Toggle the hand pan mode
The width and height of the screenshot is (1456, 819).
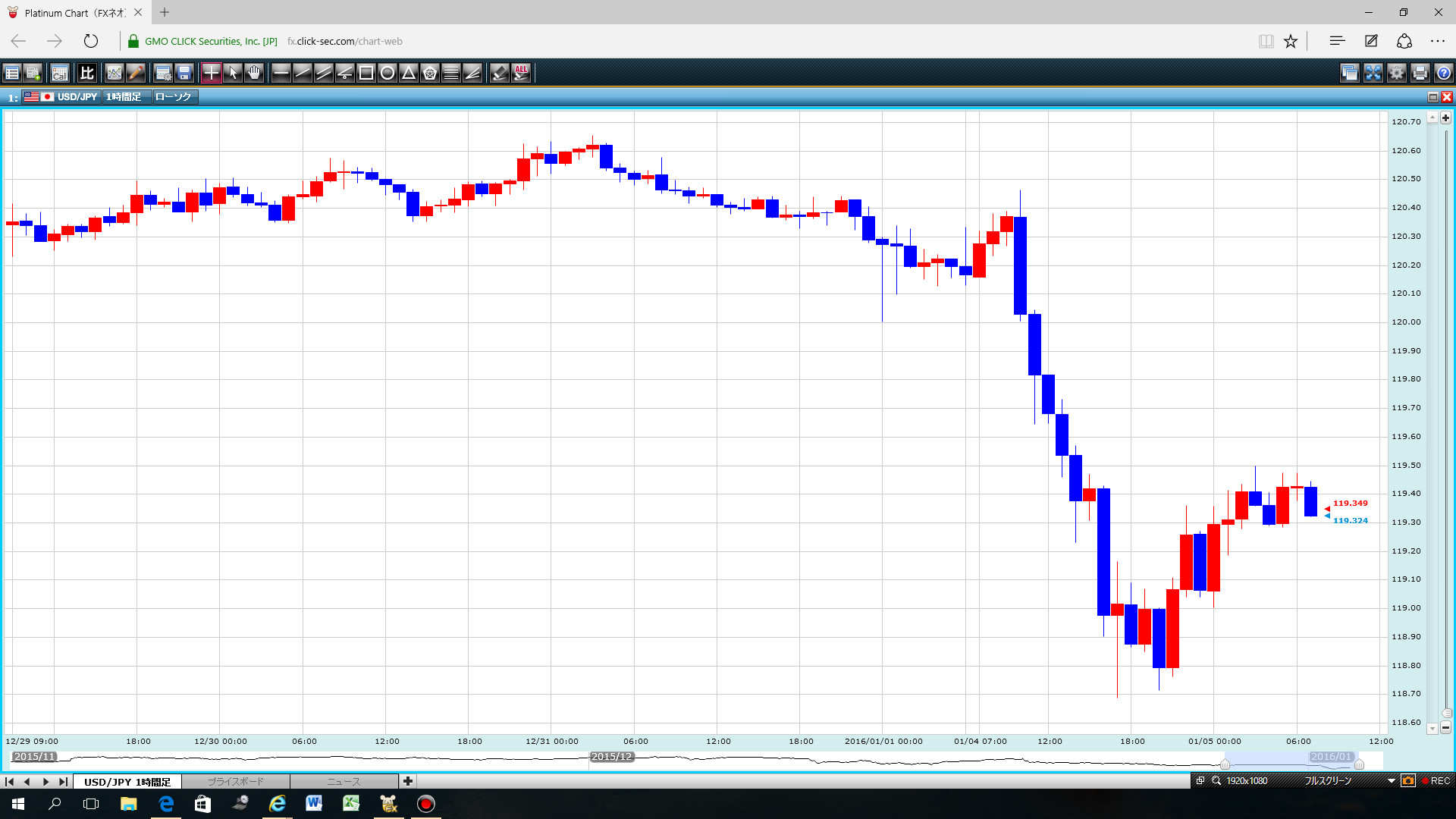(254, 73)
